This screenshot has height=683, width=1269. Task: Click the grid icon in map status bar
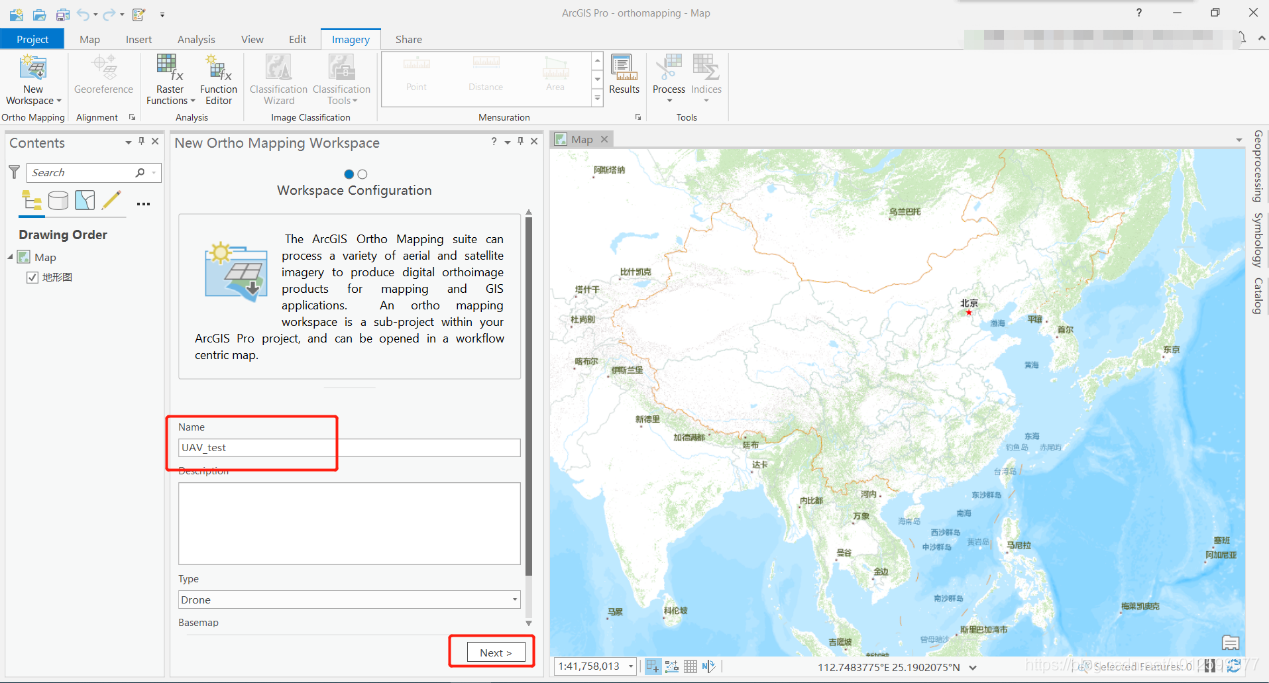[x=690, y=666]
